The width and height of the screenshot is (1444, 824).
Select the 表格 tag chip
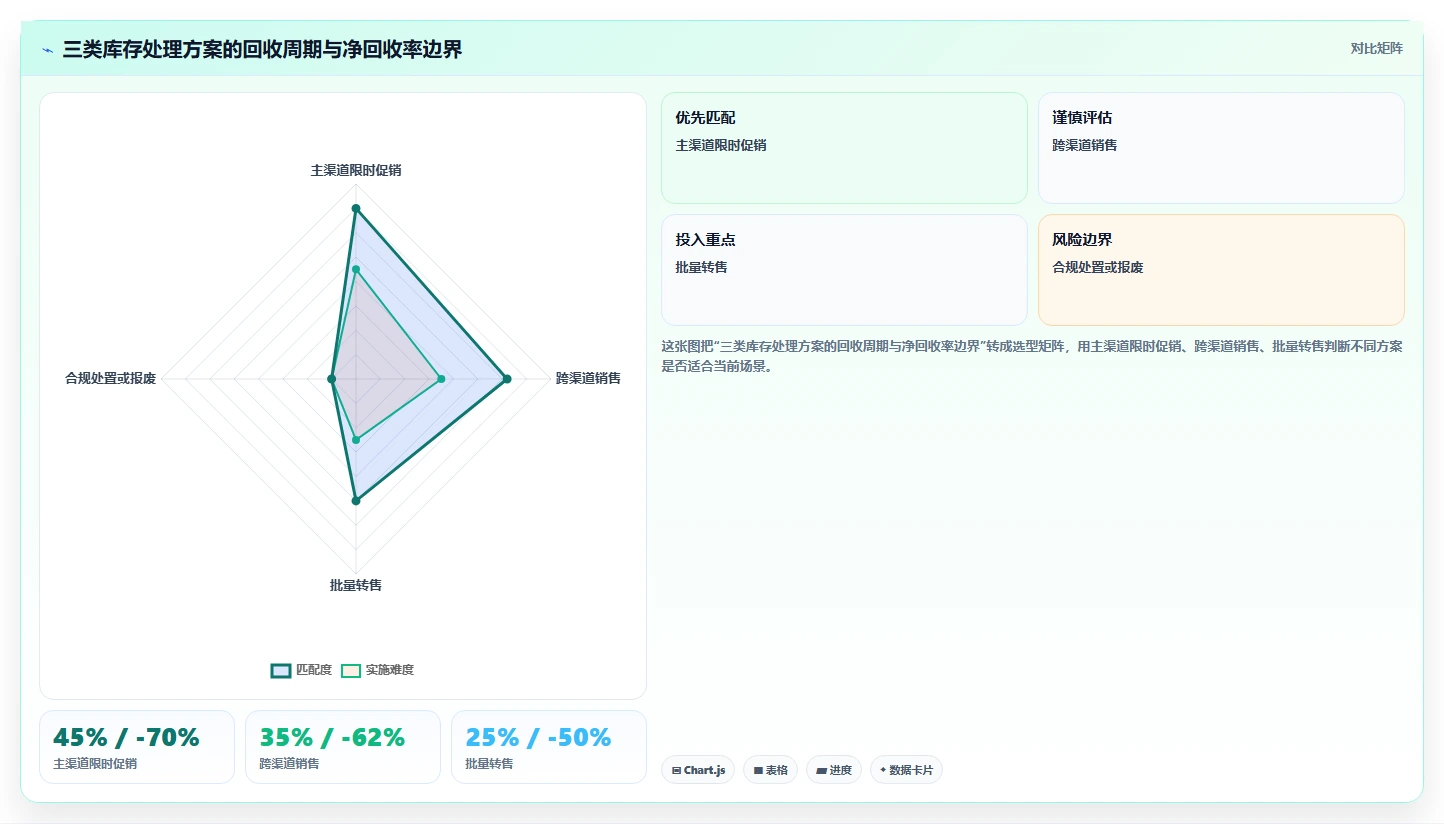click(x=770, y=770)
